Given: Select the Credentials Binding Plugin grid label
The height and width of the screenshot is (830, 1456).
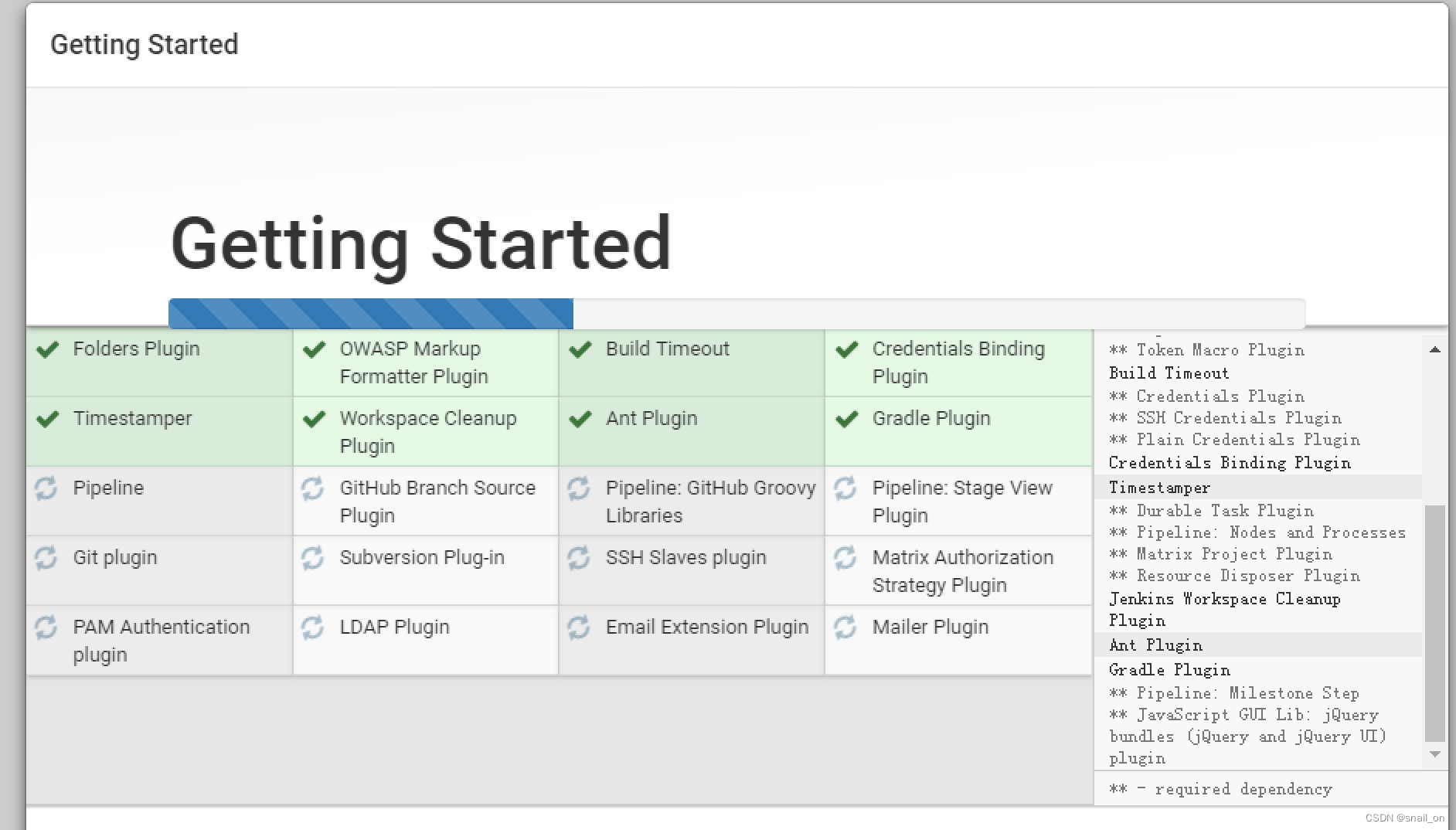Looking at the screenshot, I should point(958,362).
